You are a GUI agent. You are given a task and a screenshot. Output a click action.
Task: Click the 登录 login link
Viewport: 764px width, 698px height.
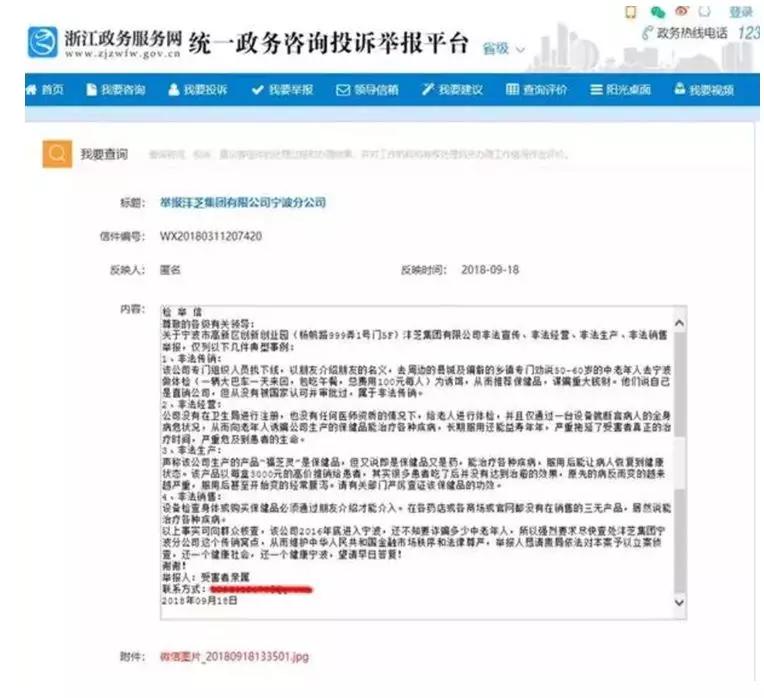741,12
